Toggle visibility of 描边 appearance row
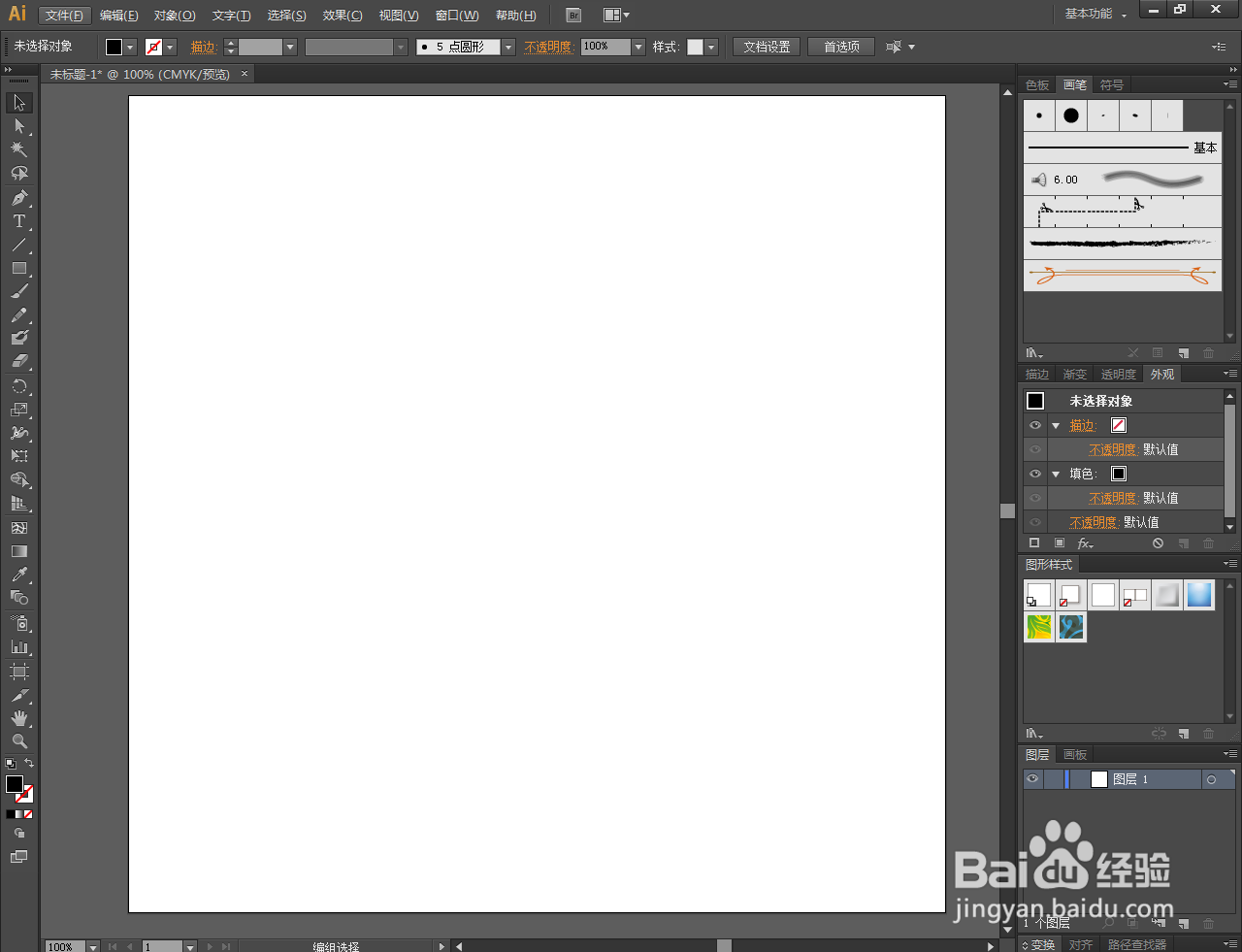1242x952 pixels. tap(1035, 425)
